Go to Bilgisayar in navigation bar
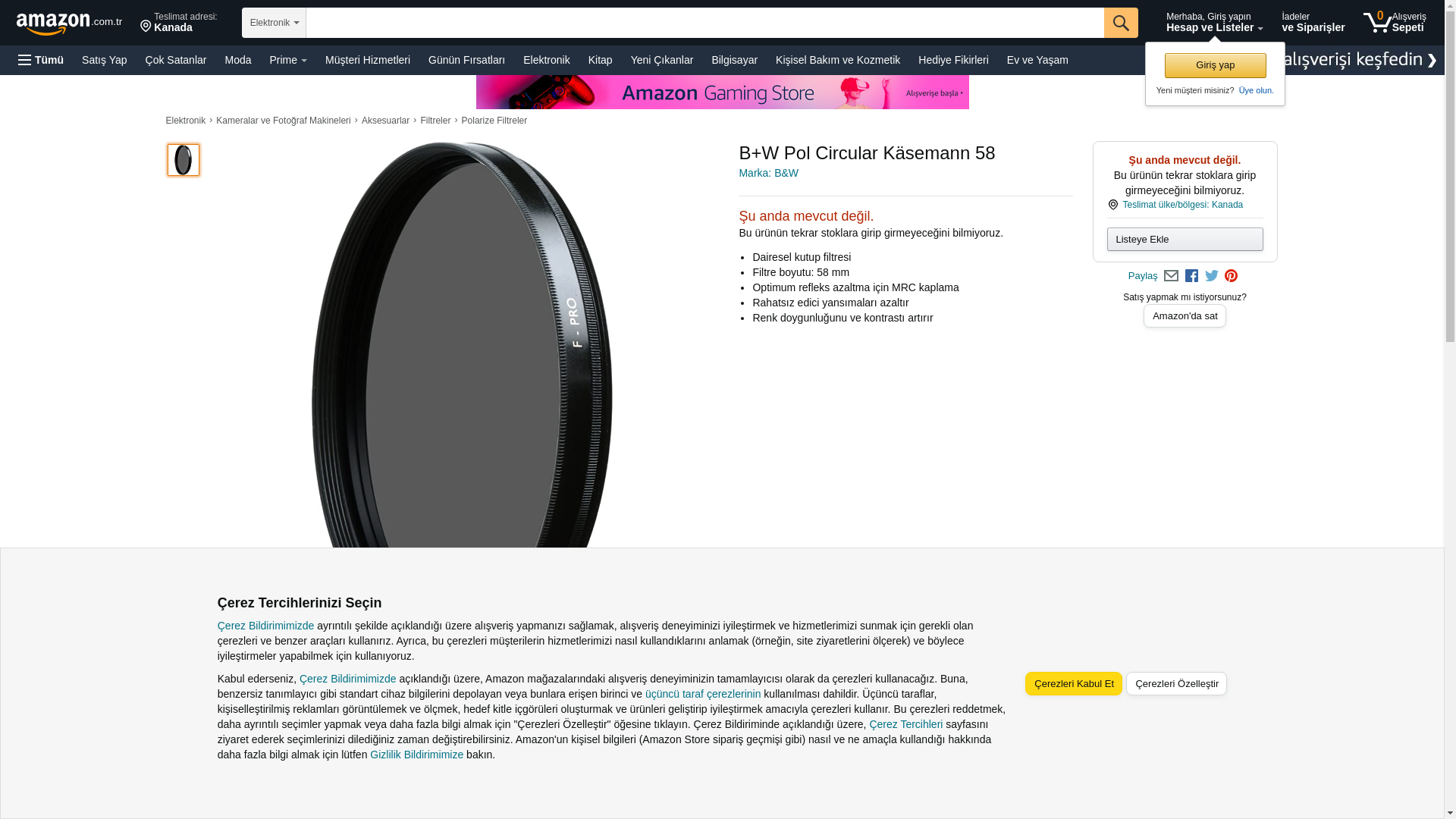 [x=734, y=60]
